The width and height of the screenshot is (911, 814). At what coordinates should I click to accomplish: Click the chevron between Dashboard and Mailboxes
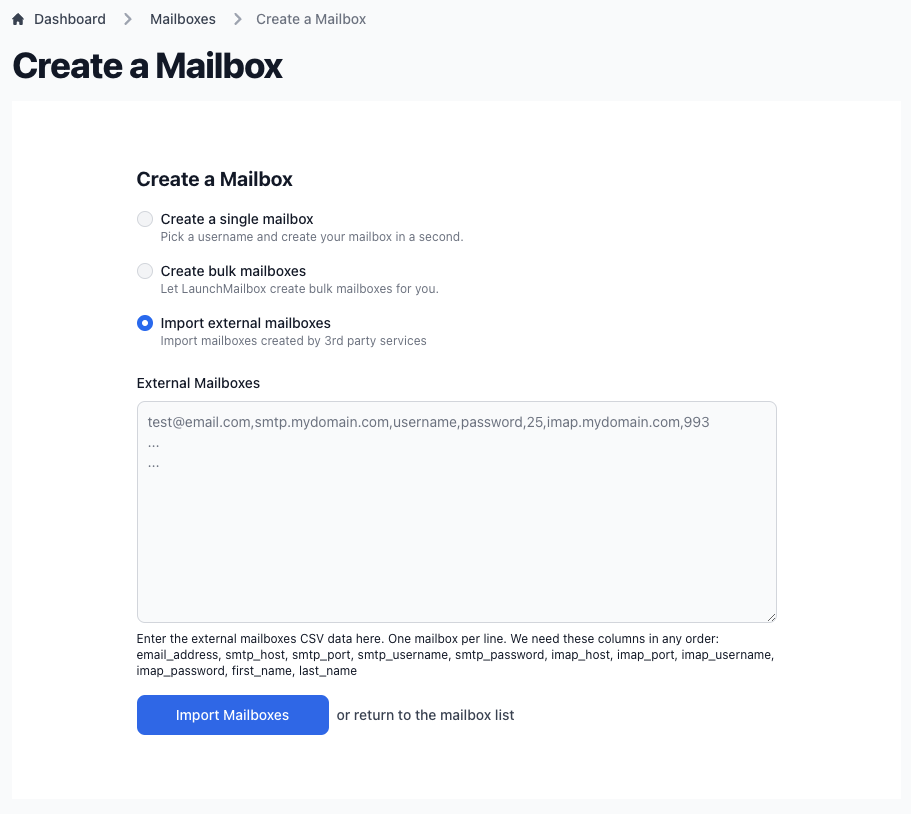(128, 19)
